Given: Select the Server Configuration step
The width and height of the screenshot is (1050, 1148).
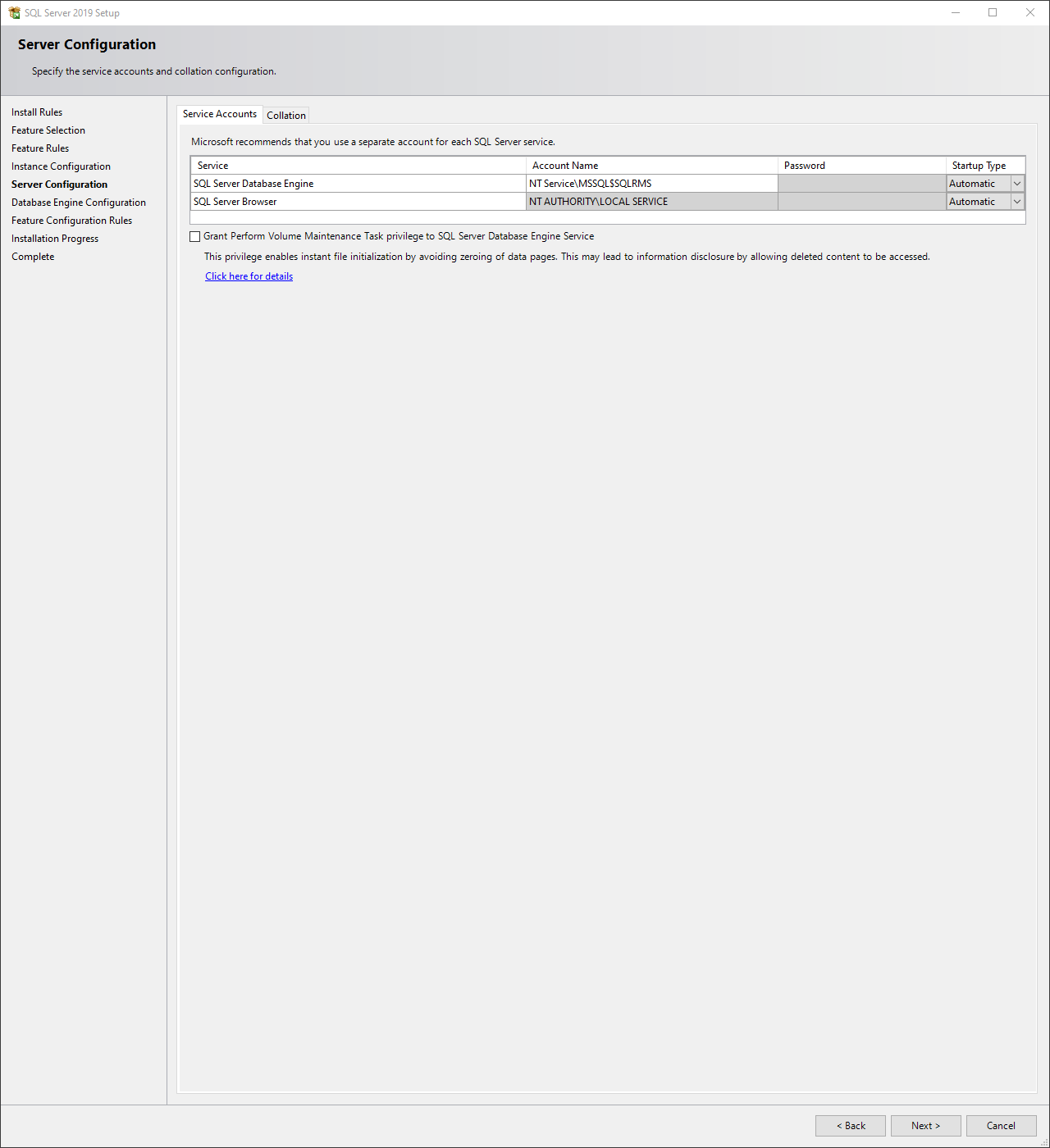Looking at the screenshot, I should pos(59,184).
